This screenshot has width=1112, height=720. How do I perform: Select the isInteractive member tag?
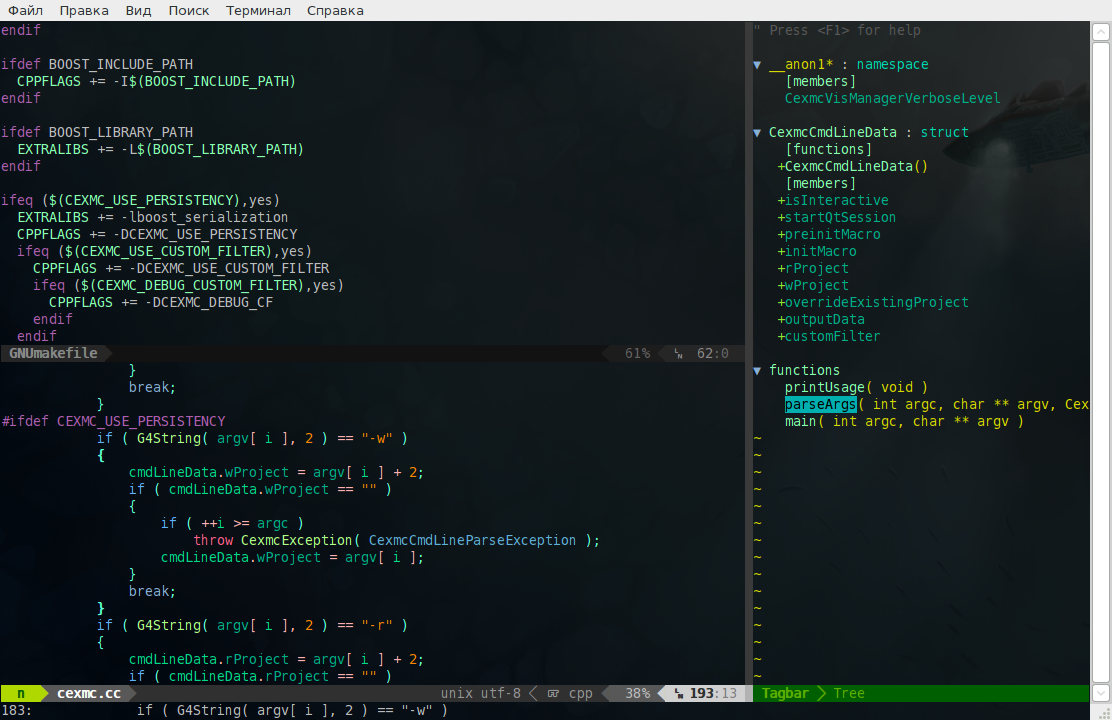pos(833,201)
